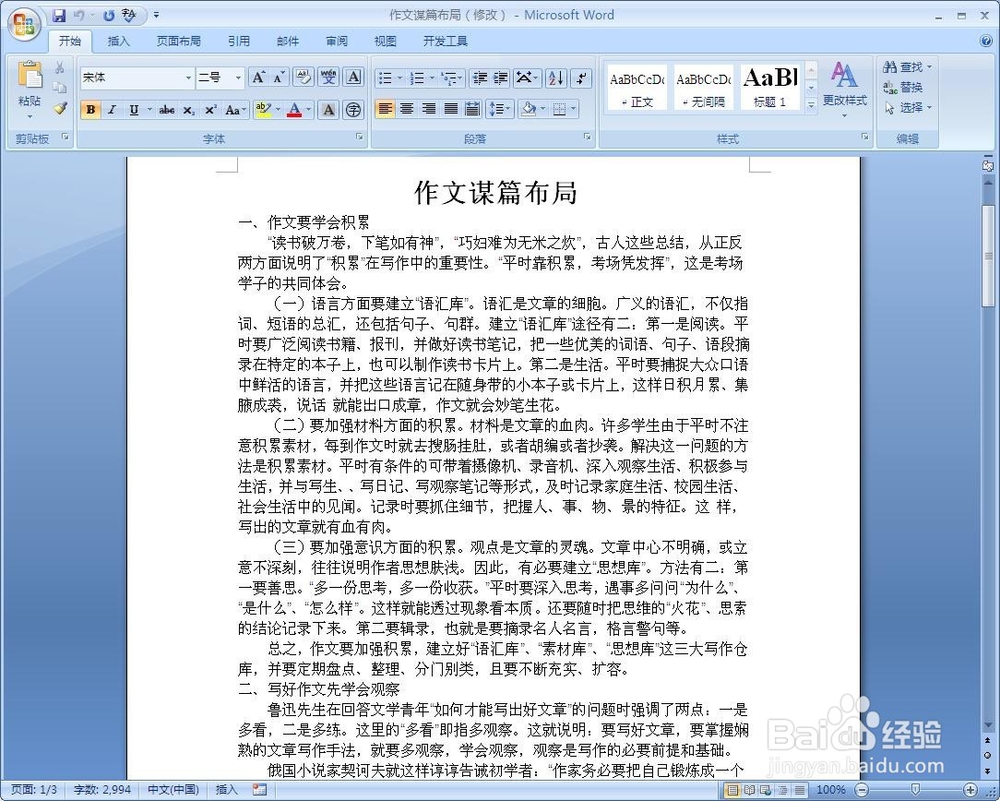Toggle Center paragraph alignment

[x=407, y=109]
